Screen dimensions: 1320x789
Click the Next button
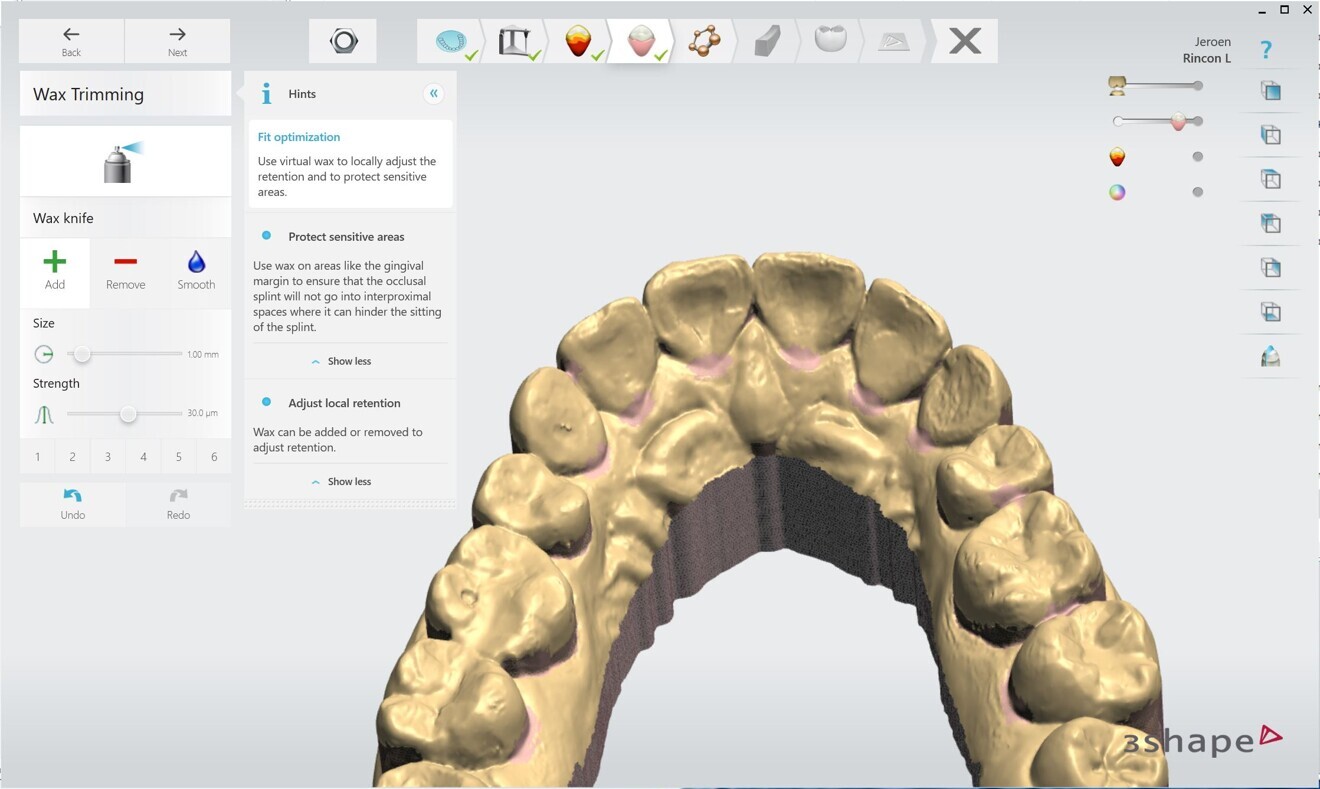tap(177, 41)
